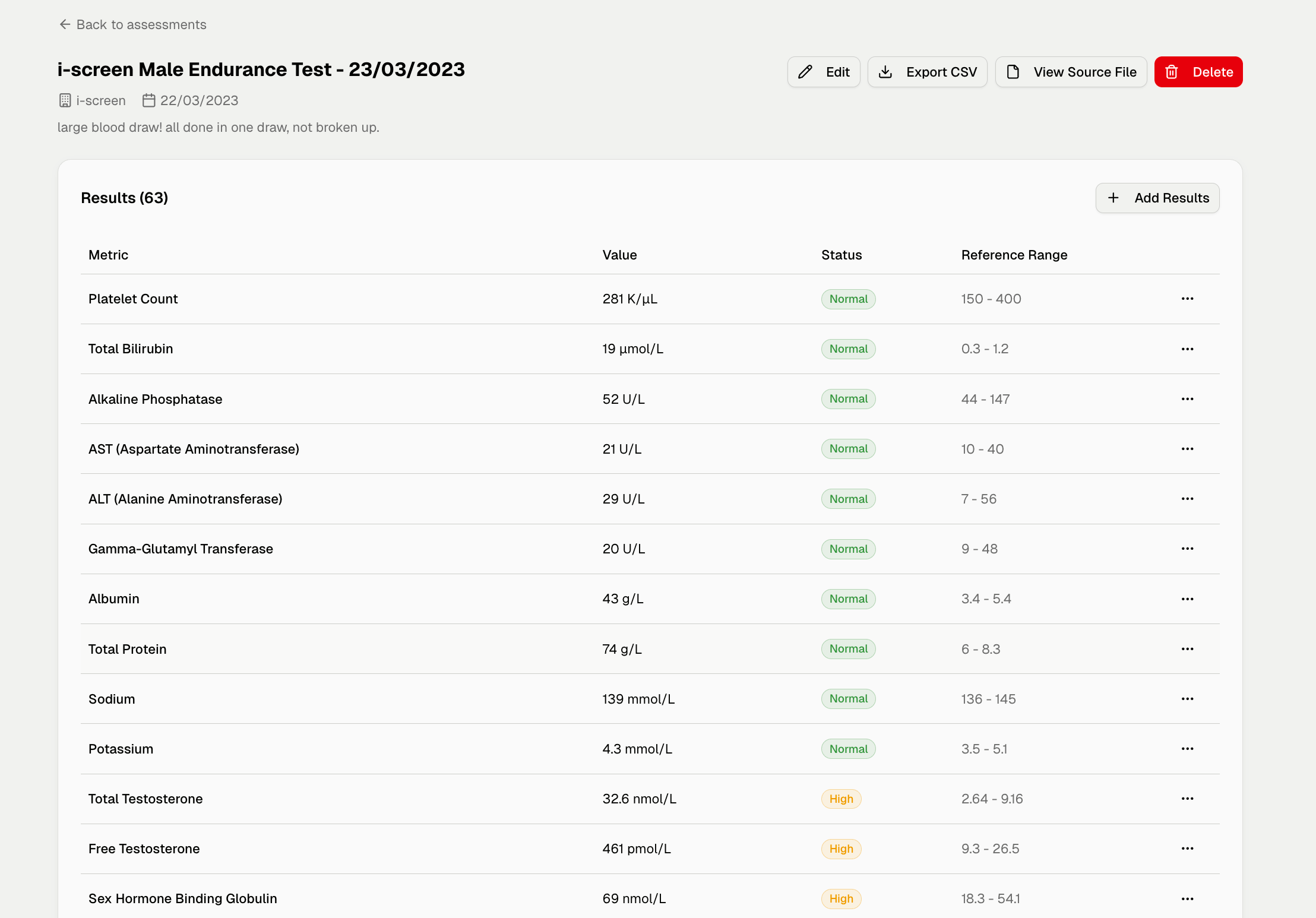The image size is (1316, 918).
Task: Click the Add Results button
Action: click(x=1157, y=198)
